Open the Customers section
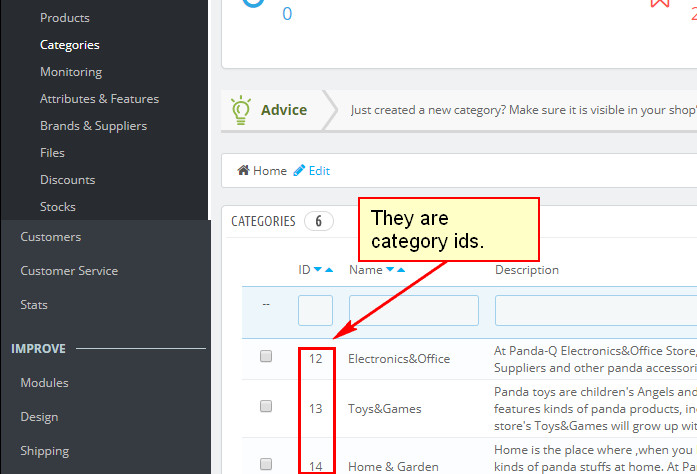 (51, 237)
